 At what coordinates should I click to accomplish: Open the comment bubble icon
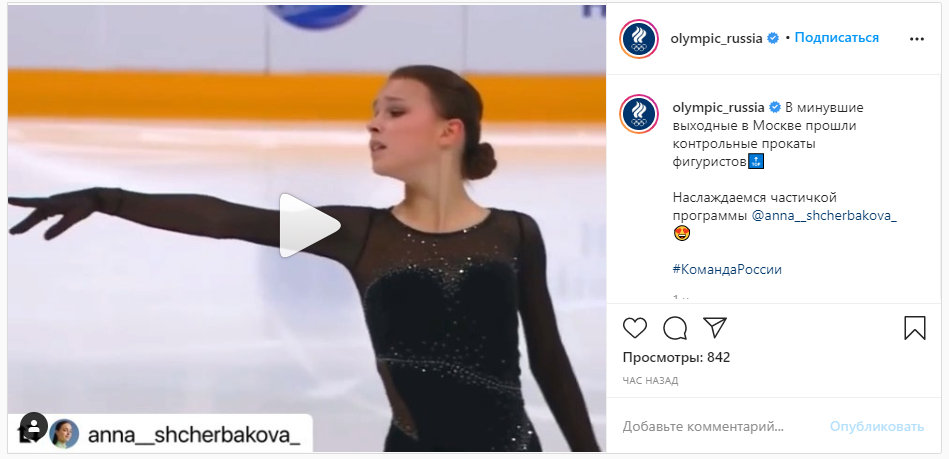(x=675, y=328)
